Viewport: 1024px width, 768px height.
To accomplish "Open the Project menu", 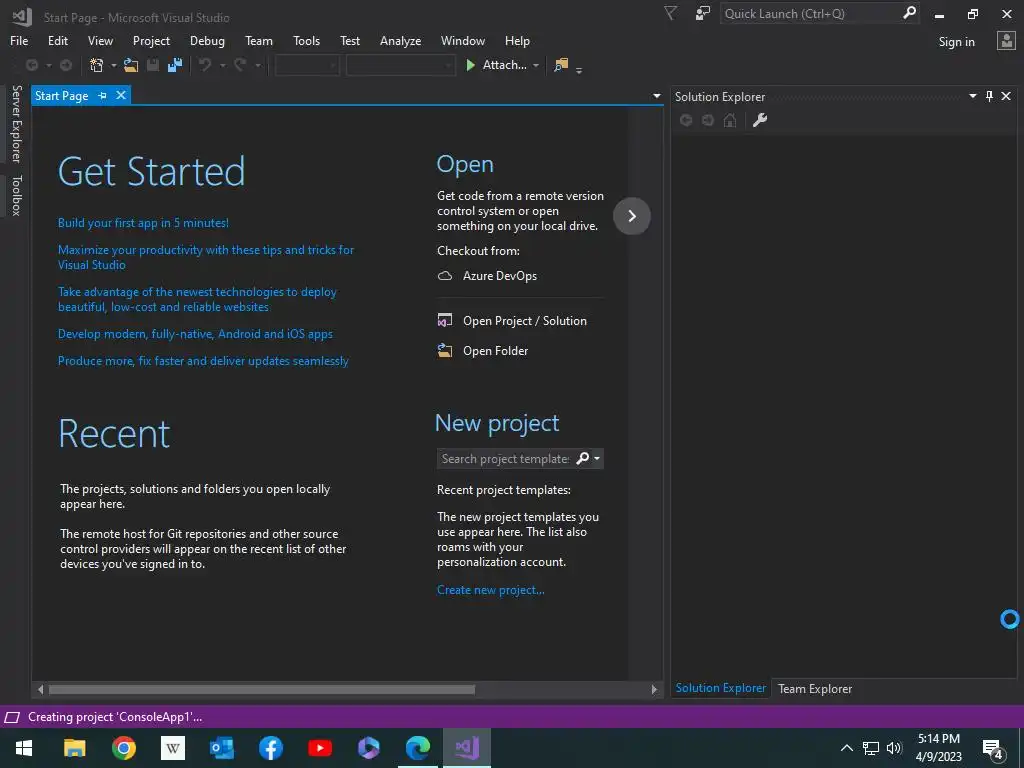I will [151, 40].
